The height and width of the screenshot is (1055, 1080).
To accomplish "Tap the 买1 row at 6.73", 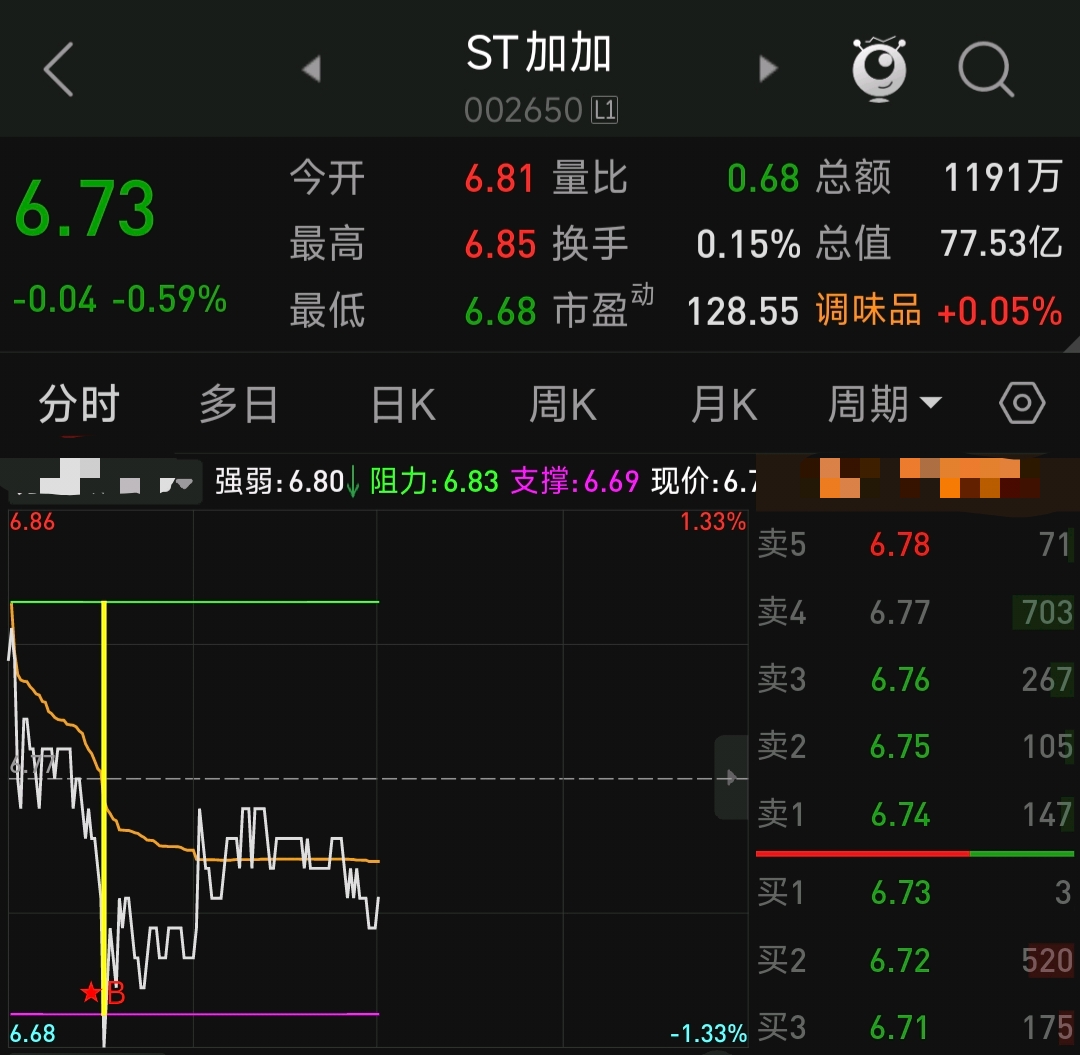I will pos(915,892).
